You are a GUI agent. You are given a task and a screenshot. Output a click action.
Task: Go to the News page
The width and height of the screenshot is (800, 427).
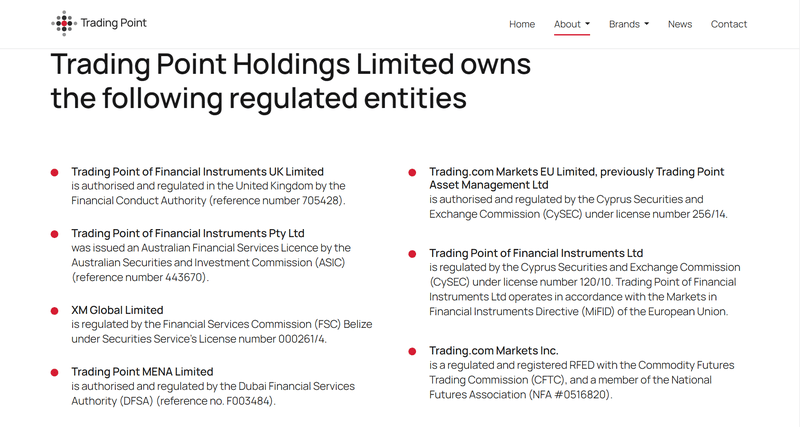point(680,24)
